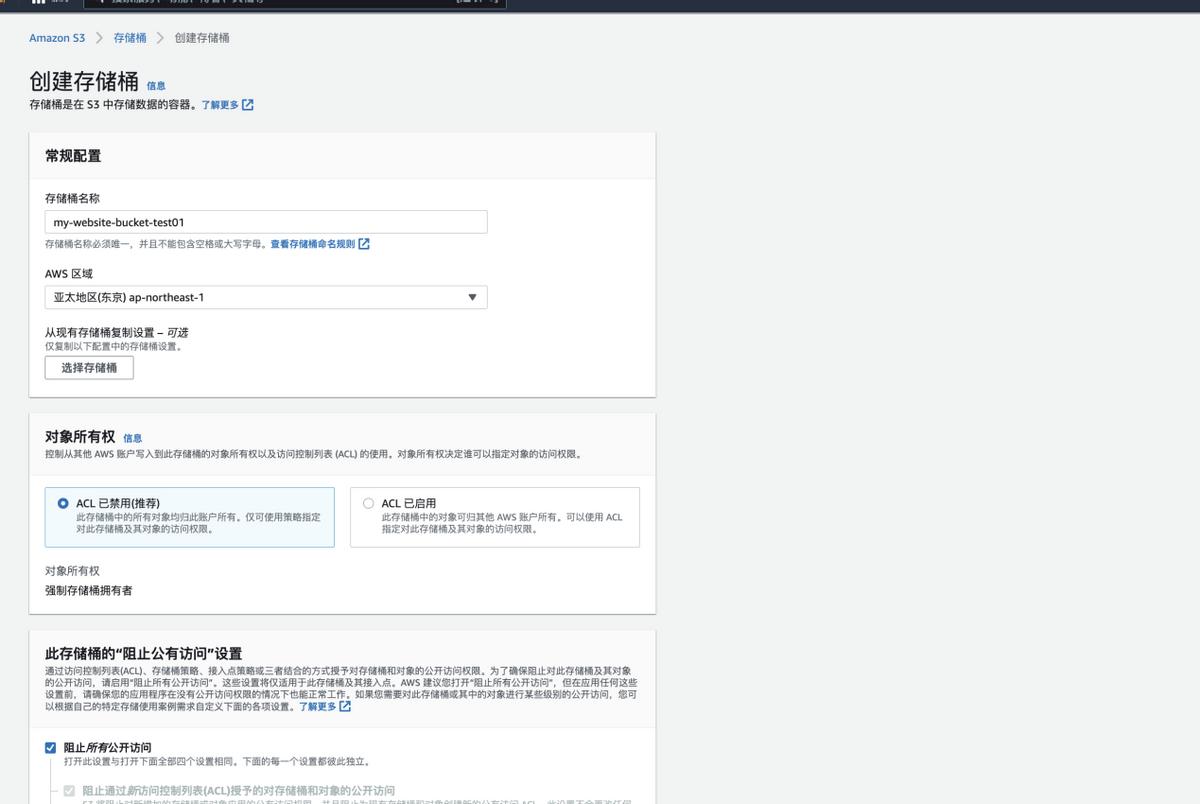Viewport: 1200px width, 804px height.
Task: Select the ACL 已禁用(推荐) radio button
Action: [x=63, y=503]
